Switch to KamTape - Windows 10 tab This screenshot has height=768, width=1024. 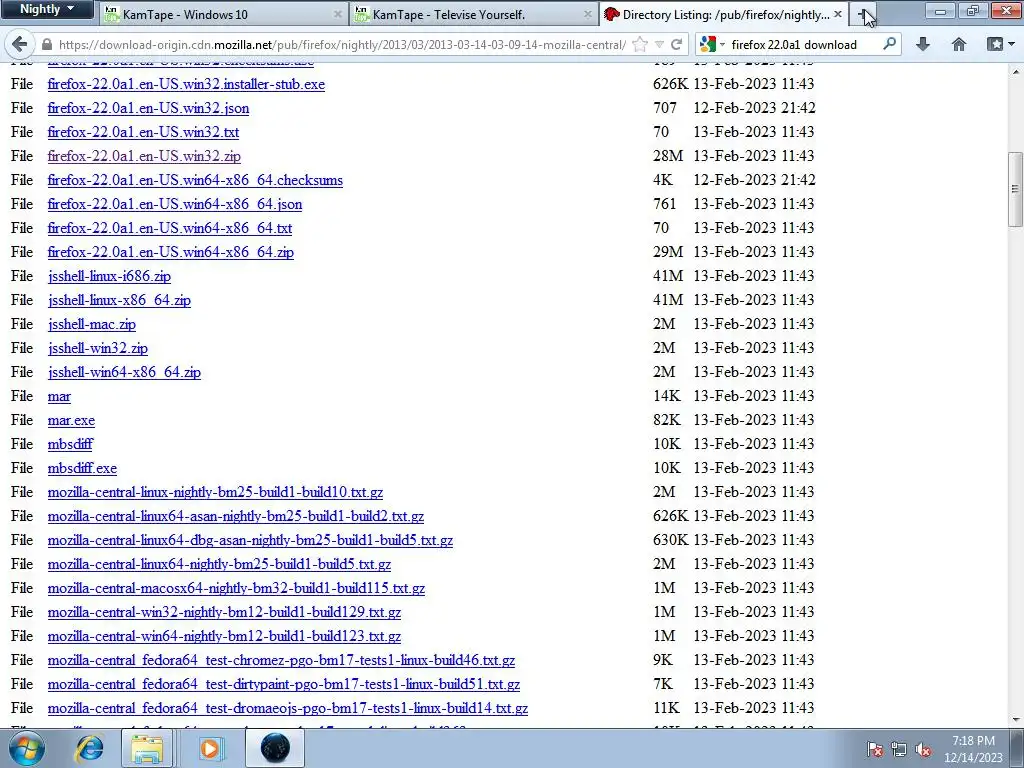tap(224, 14)
